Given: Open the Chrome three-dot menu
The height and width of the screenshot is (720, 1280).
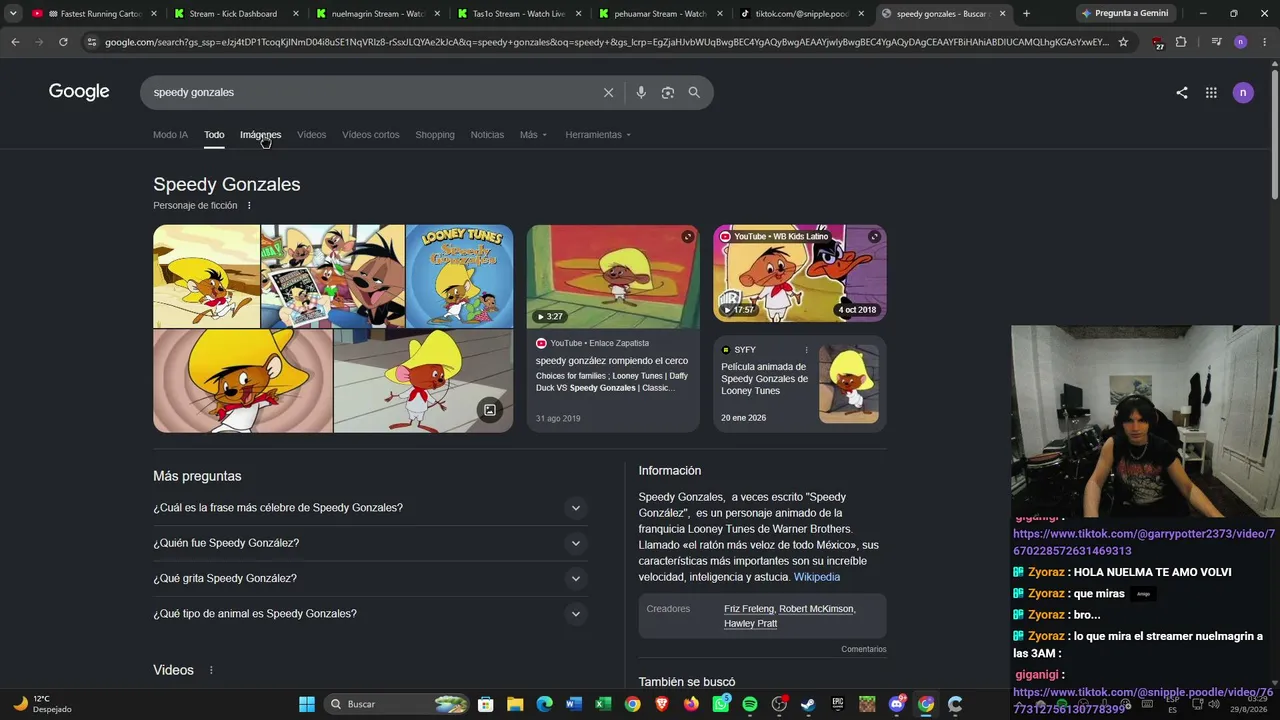Looking at the screenshot, I should click(1264, 42).
